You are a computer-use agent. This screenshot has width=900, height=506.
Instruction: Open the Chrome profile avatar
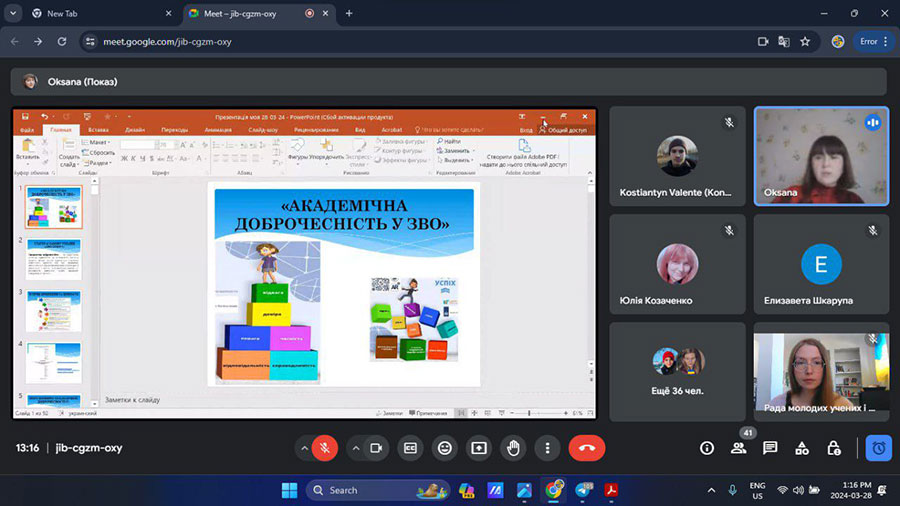coord(838,41)
